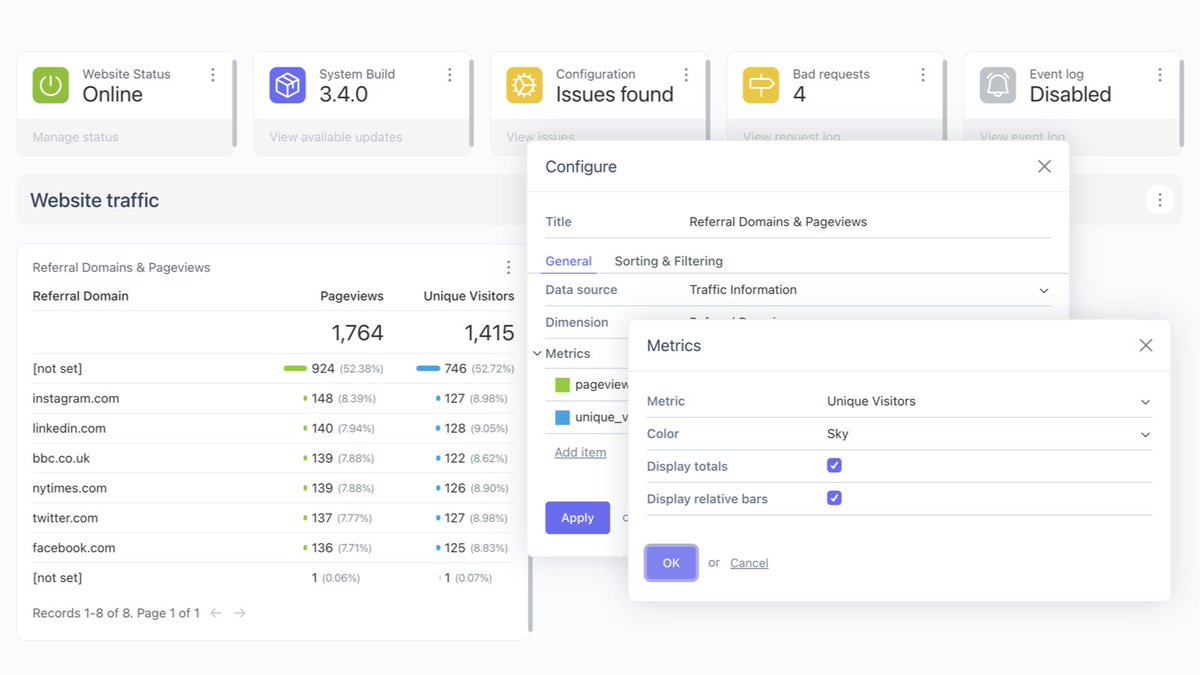
Task: Sort by Referral Domain column header
Action: [81, 296]
